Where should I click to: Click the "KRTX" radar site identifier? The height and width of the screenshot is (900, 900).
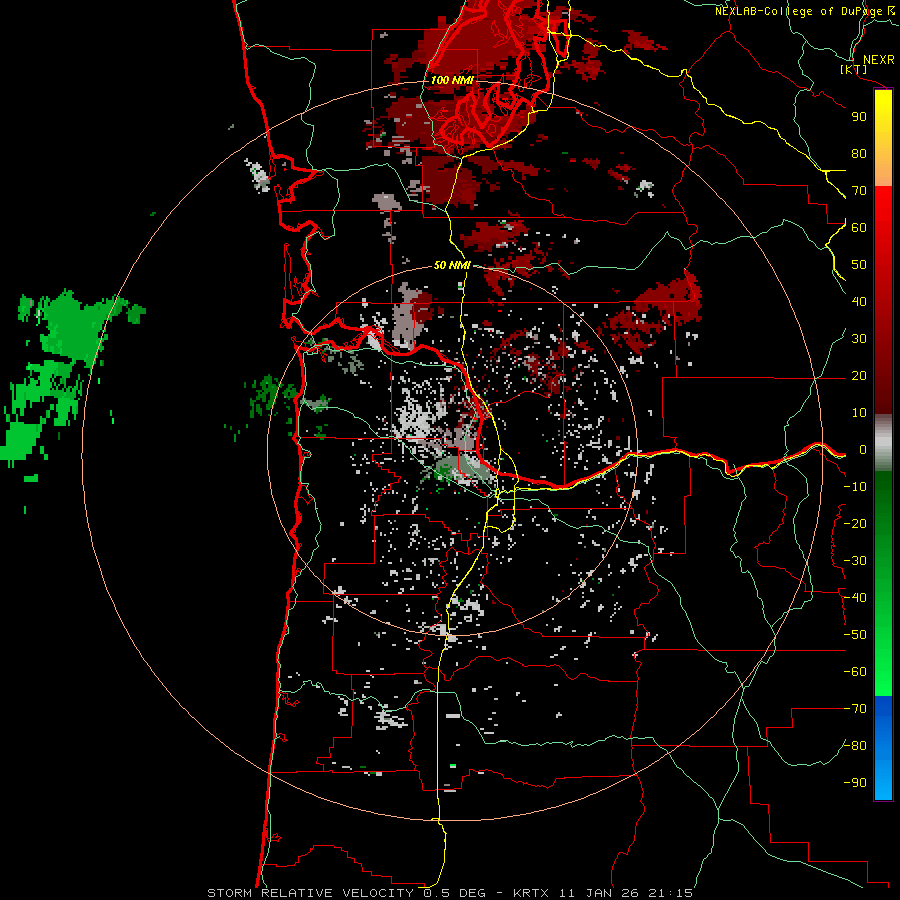click(530, 893)
